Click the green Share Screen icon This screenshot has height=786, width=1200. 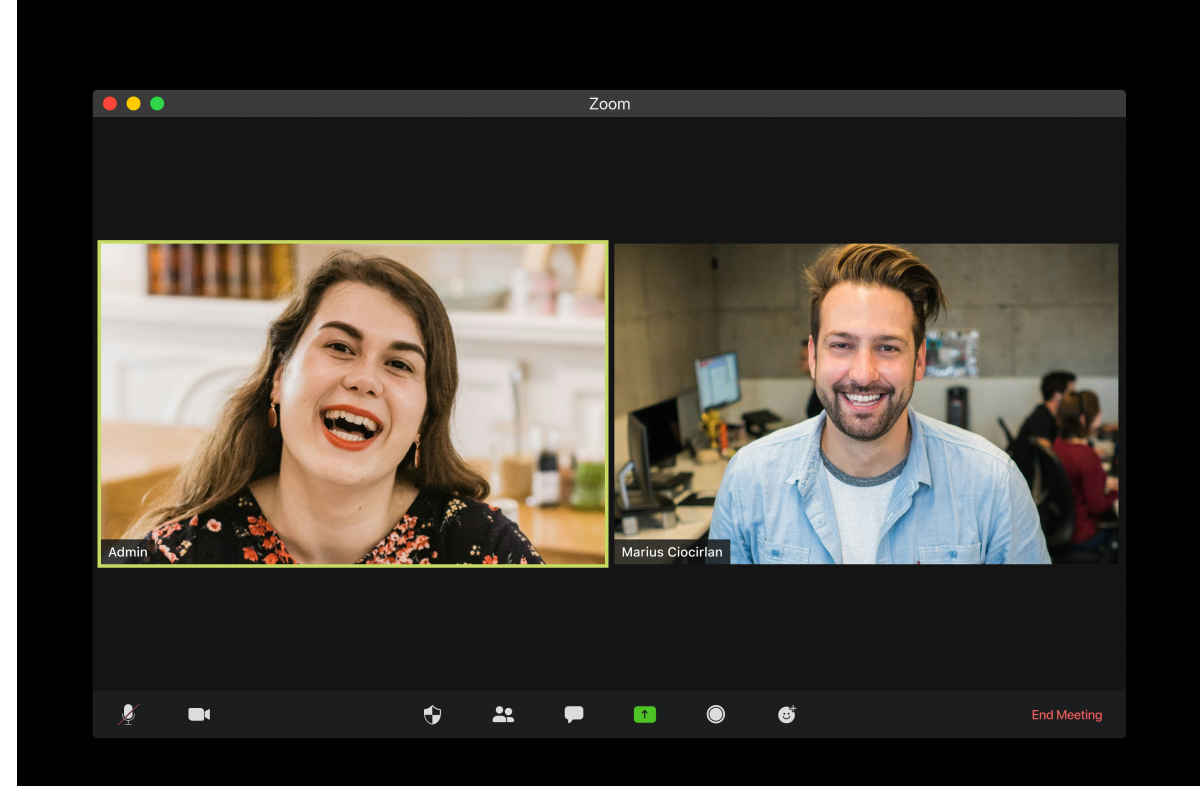(645, 714)
